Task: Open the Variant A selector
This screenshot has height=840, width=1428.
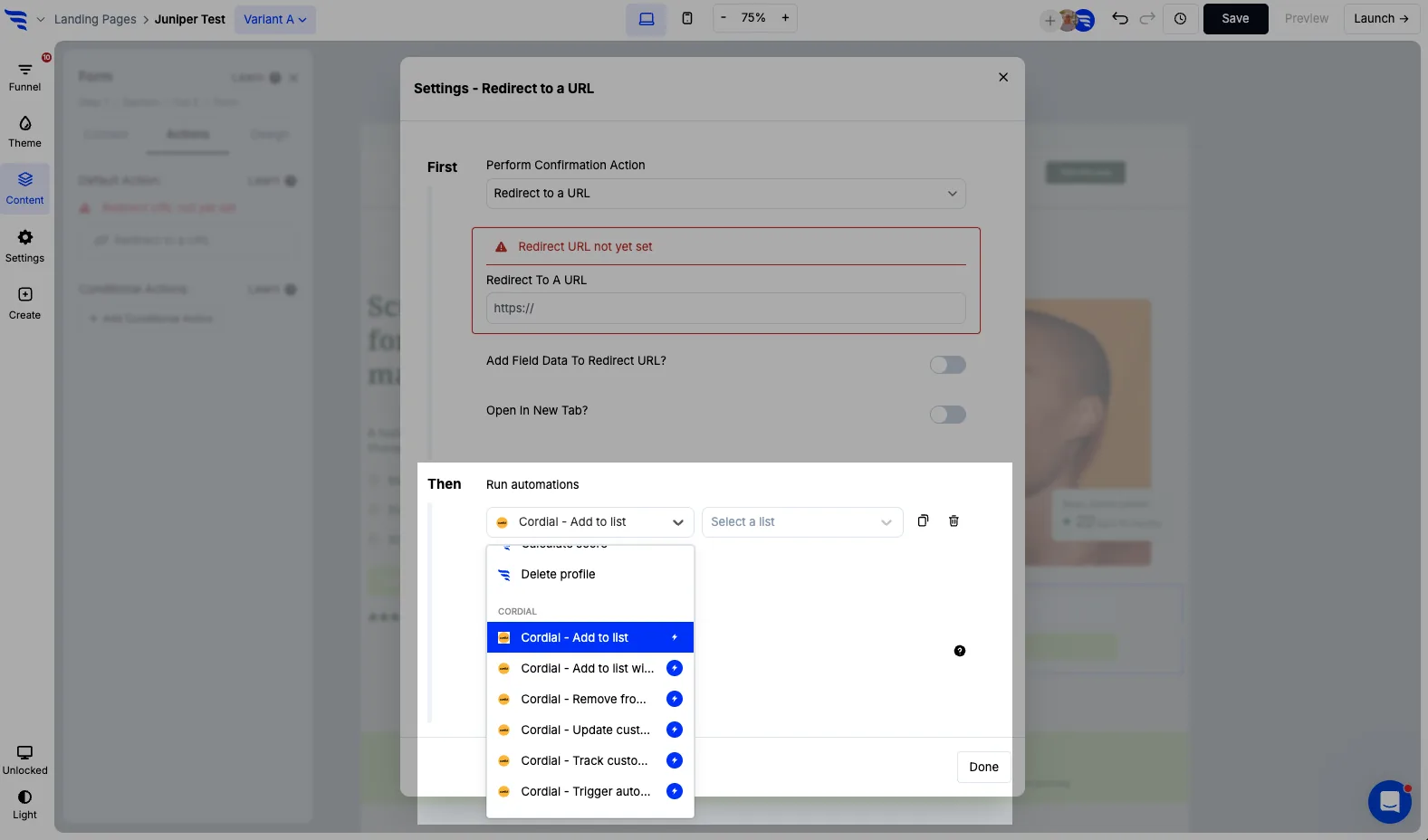Action: [274, 19]
